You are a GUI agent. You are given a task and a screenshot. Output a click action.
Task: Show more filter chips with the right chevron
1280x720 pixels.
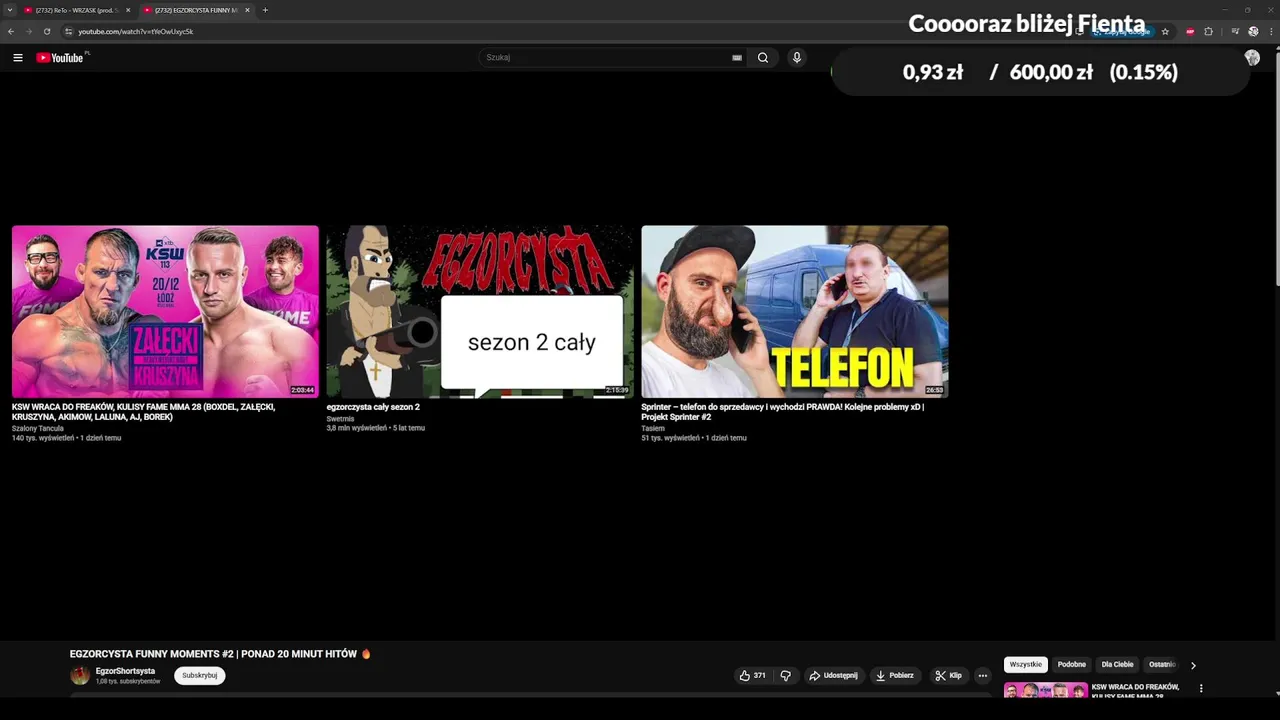1193,665
